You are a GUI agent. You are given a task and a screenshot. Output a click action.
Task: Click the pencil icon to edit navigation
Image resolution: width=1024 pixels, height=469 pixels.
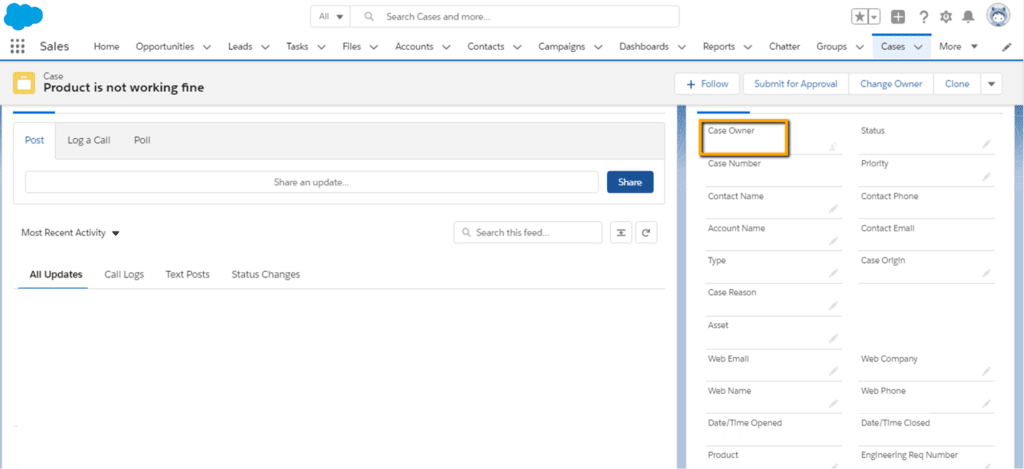click(1006, 47)
